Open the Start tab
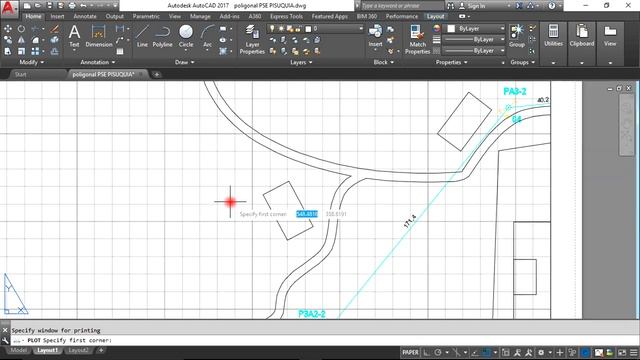The width and height of the screenshot is (640, 360). (20, 74)
